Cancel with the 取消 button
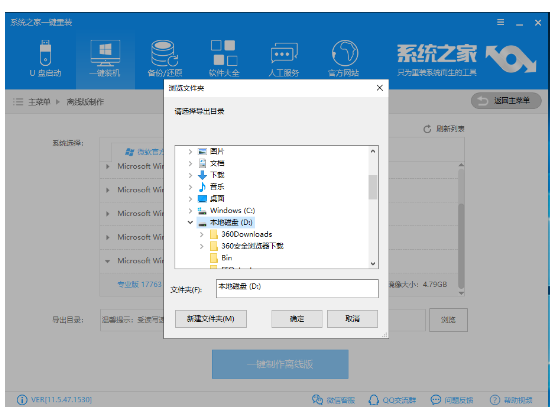Viewport: 556px width, 417px height. (352, 319)
